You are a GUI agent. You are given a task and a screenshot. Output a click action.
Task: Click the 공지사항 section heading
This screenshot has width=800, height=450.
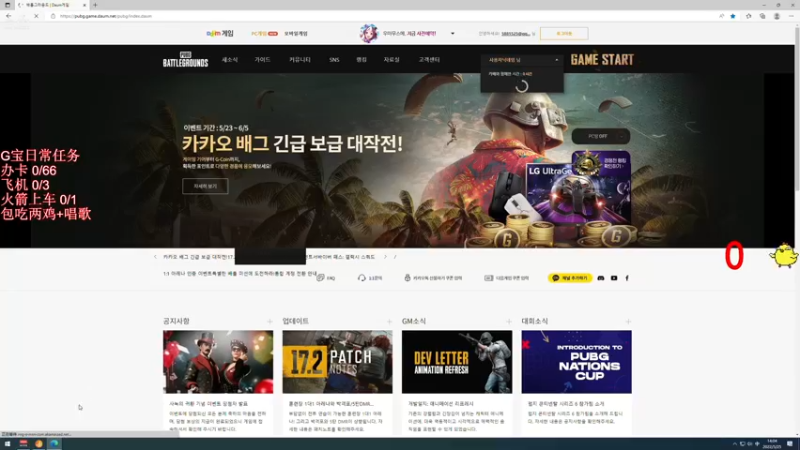pos(176,321)
